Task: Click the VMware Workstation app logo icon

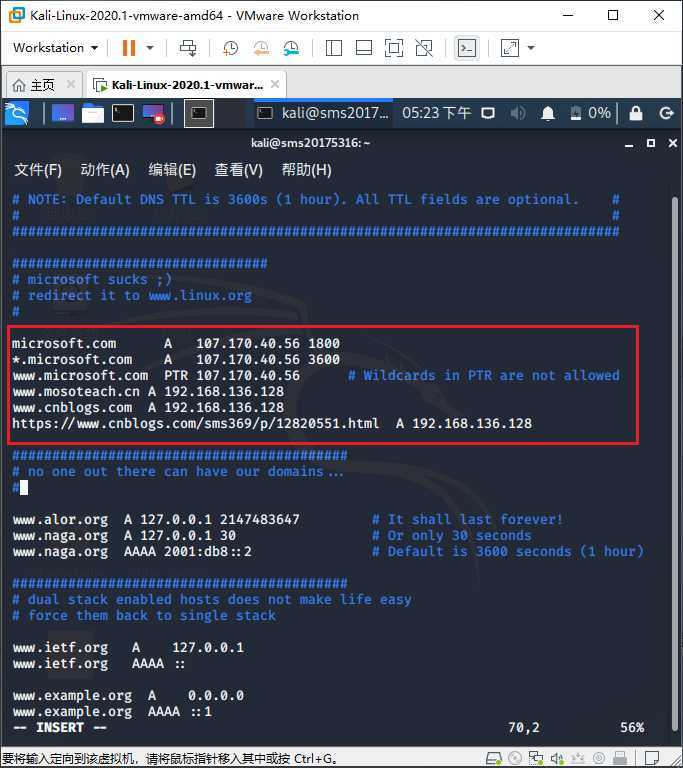Action: click(x=16, y=15)
